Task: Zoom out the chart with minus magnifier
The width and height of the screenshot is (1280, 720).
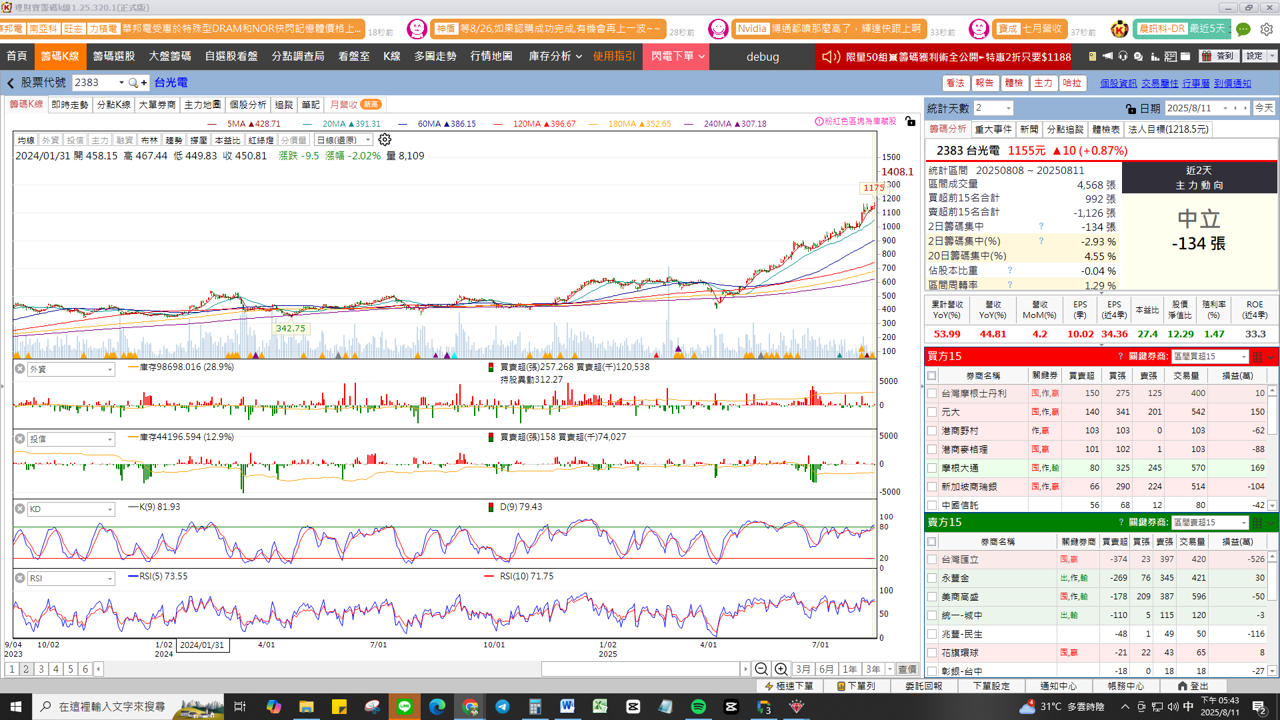Action: click(x=762, y=669)
